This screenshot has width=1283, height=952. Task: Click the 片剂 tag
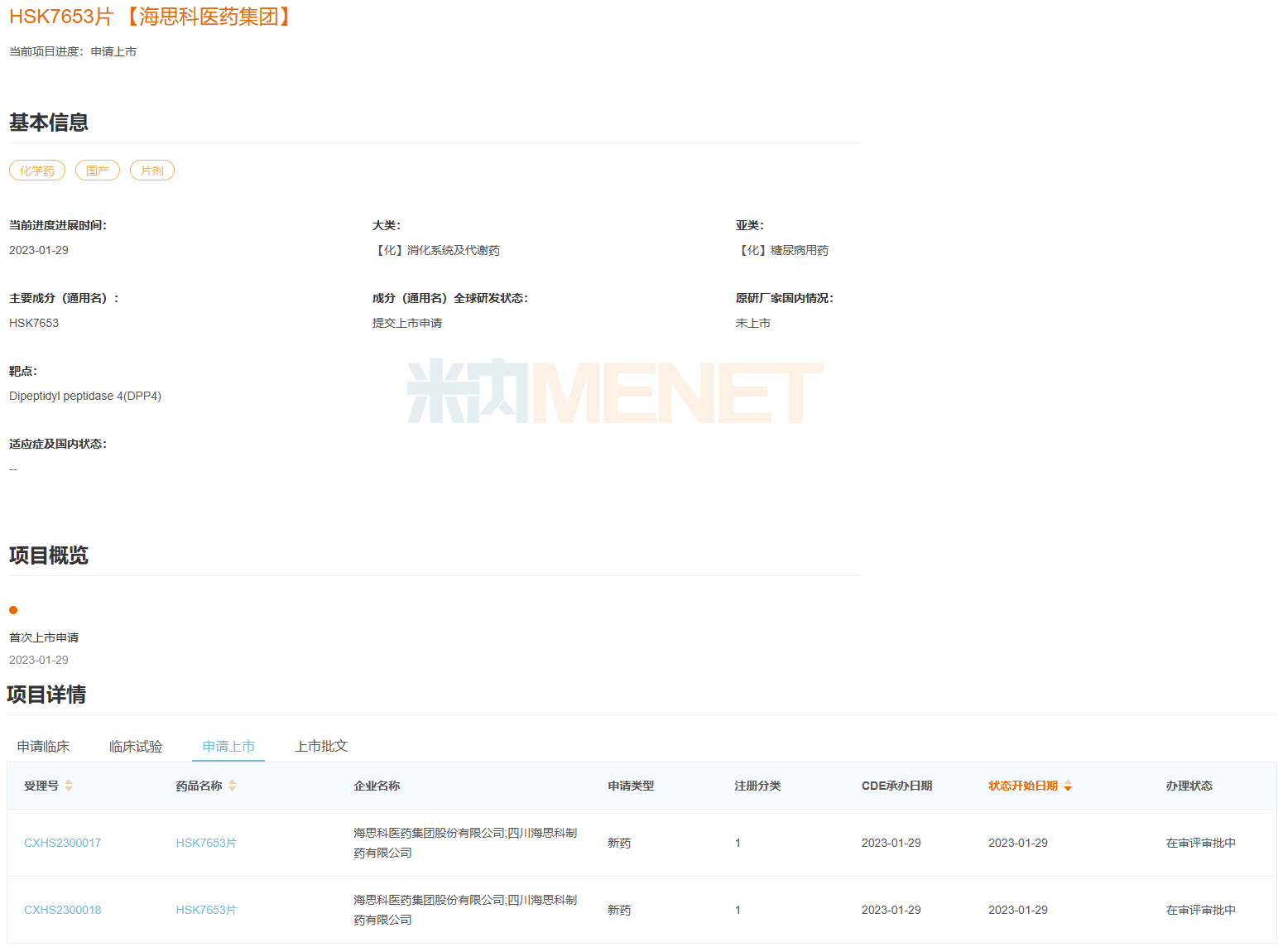pyautogui.click(x=152, y=171)
